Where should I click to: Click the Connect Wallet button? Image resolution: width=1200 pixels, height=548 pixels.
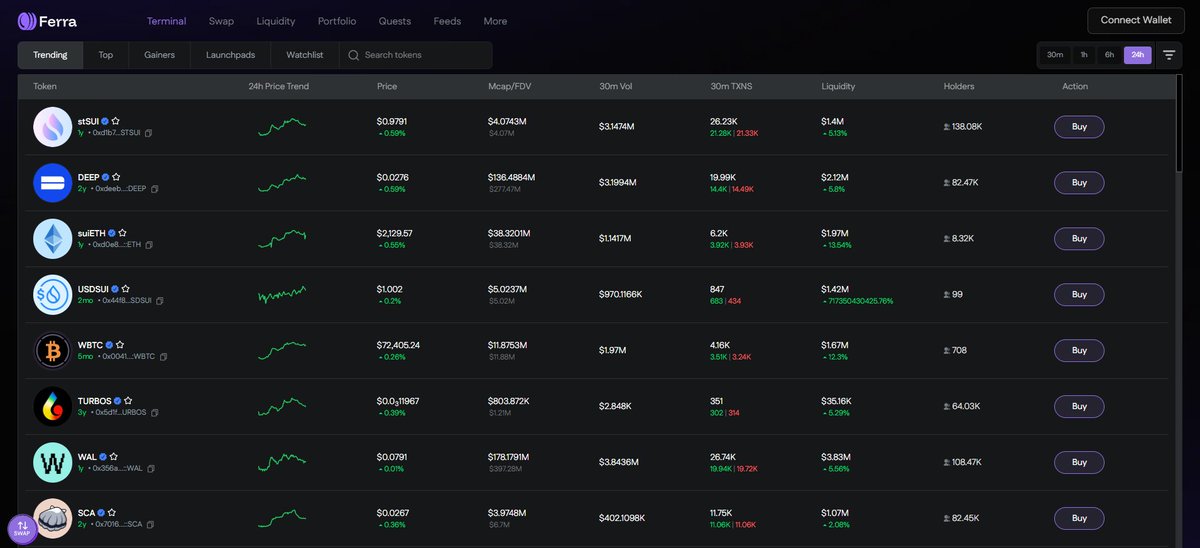click(x=1136, y=20)
